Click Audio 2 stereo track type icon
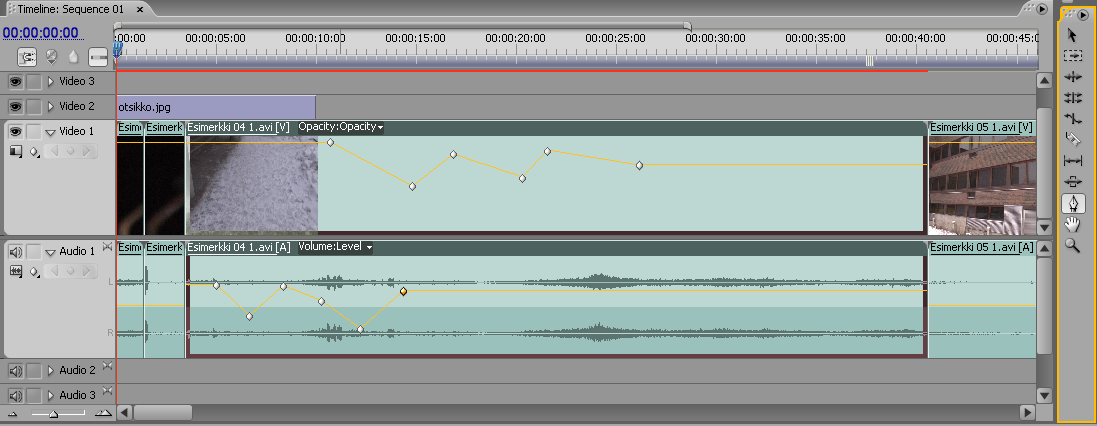1097x426 pixels. pyautogui.click(x=107, y=366)
